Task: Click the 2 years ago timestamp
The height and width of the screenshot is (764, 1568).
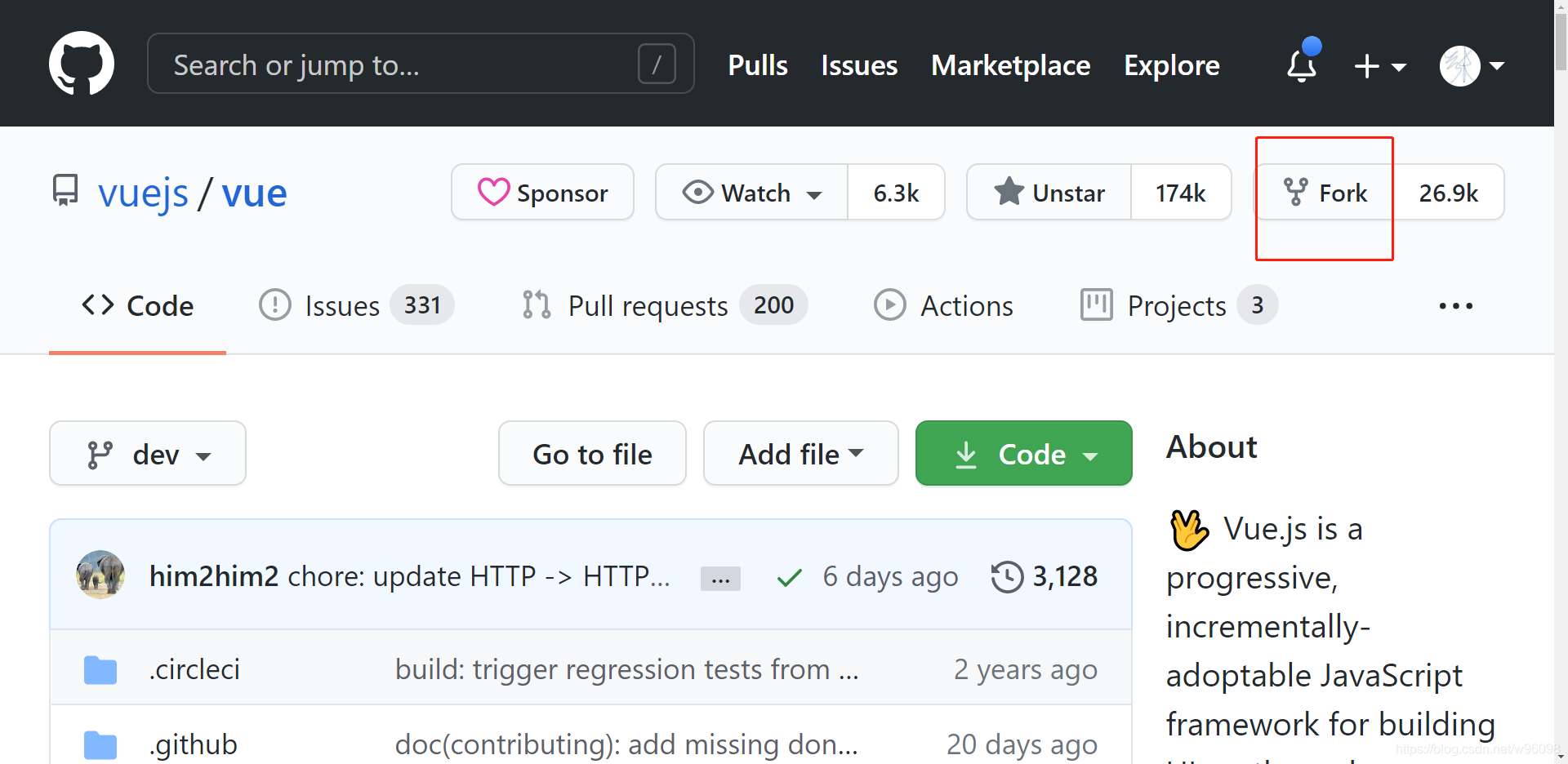Action: click(1026, 669)
